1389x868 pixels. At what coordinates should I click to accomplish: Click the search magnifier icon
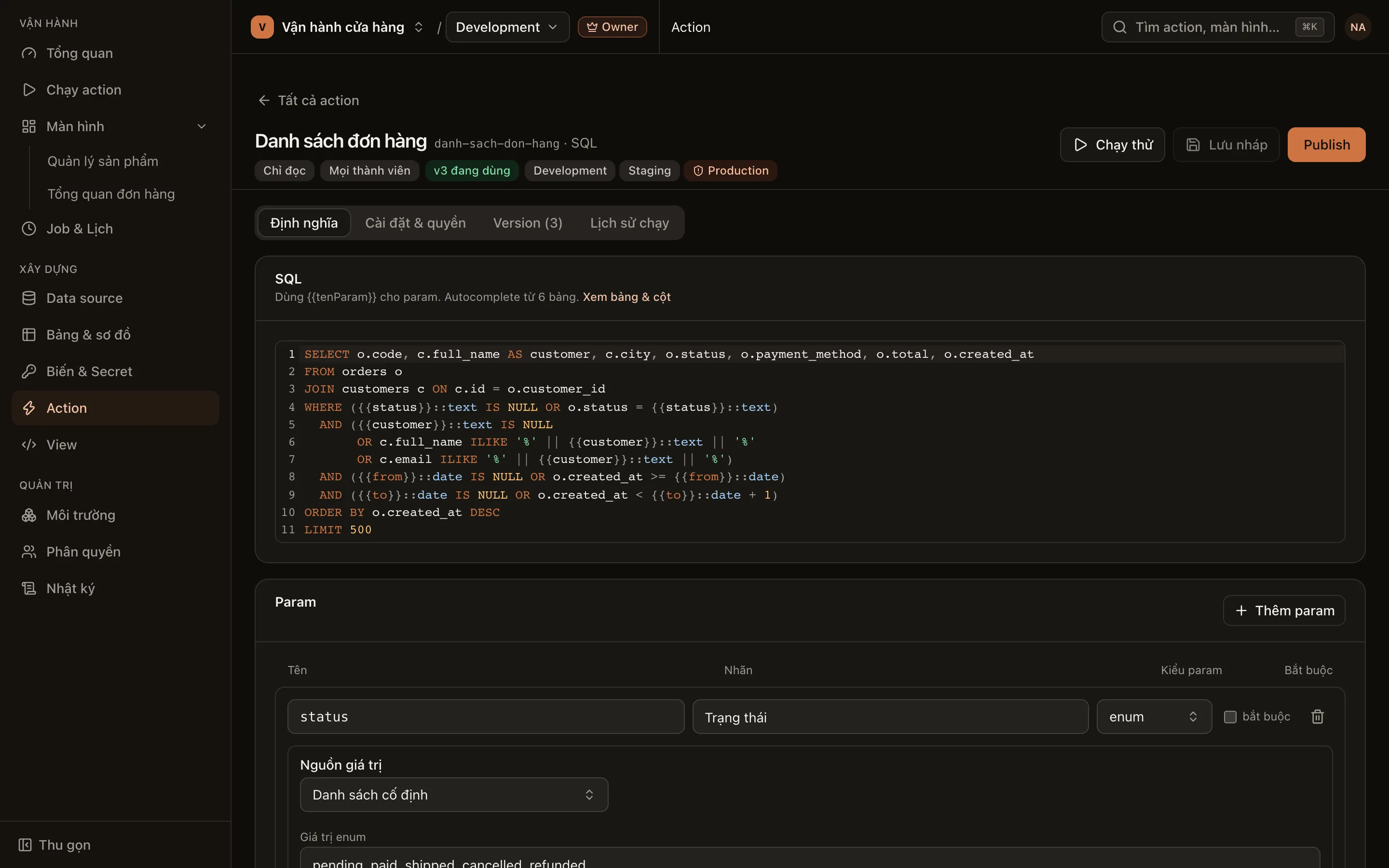1119,27
